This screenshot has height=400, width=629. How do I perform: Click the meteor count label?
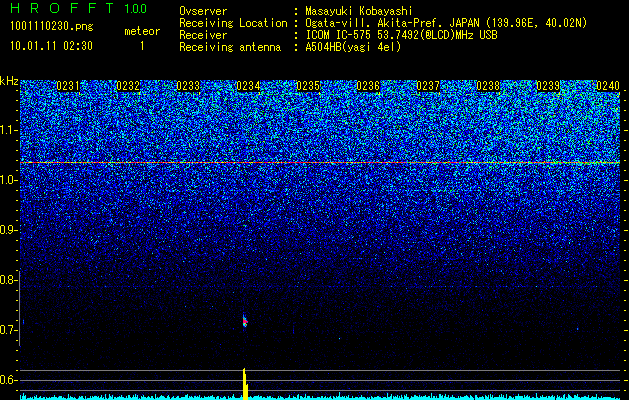[142, 31]
